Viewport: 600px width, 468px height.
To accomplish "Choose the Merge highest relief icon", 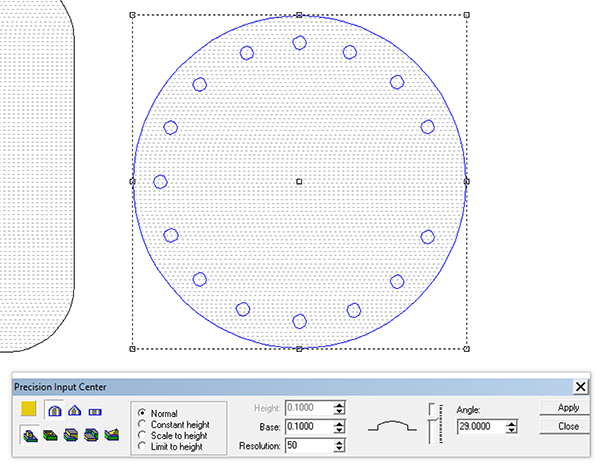I will (71, 435).
